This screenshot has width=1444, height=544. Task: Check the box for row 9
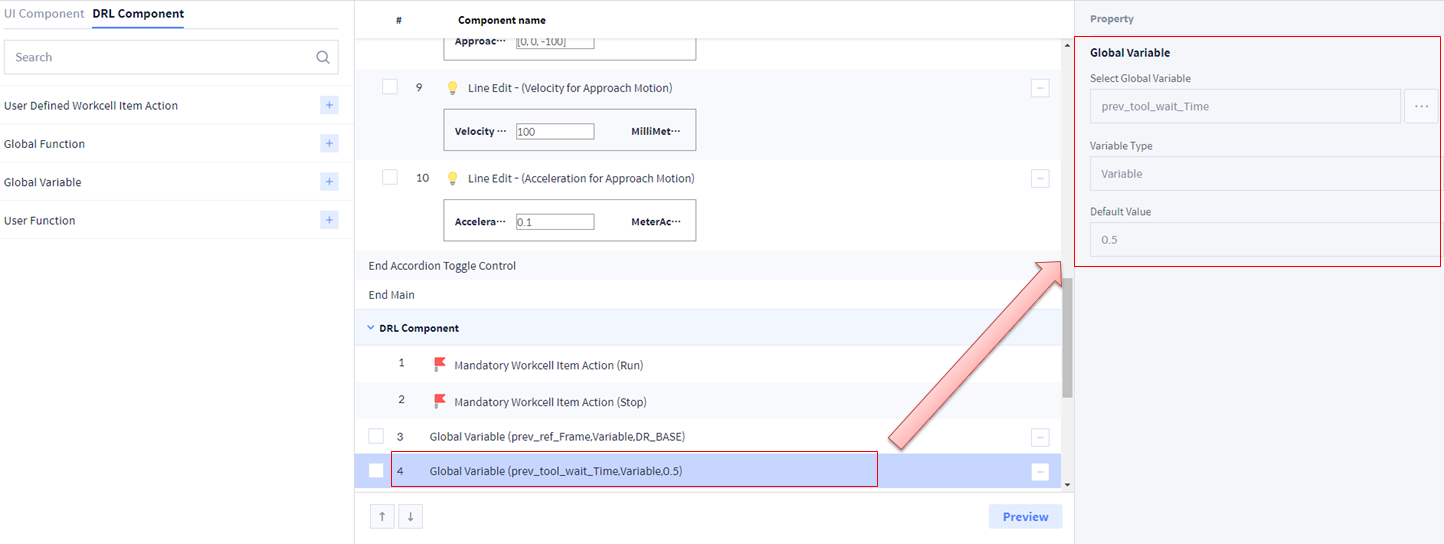390,87
